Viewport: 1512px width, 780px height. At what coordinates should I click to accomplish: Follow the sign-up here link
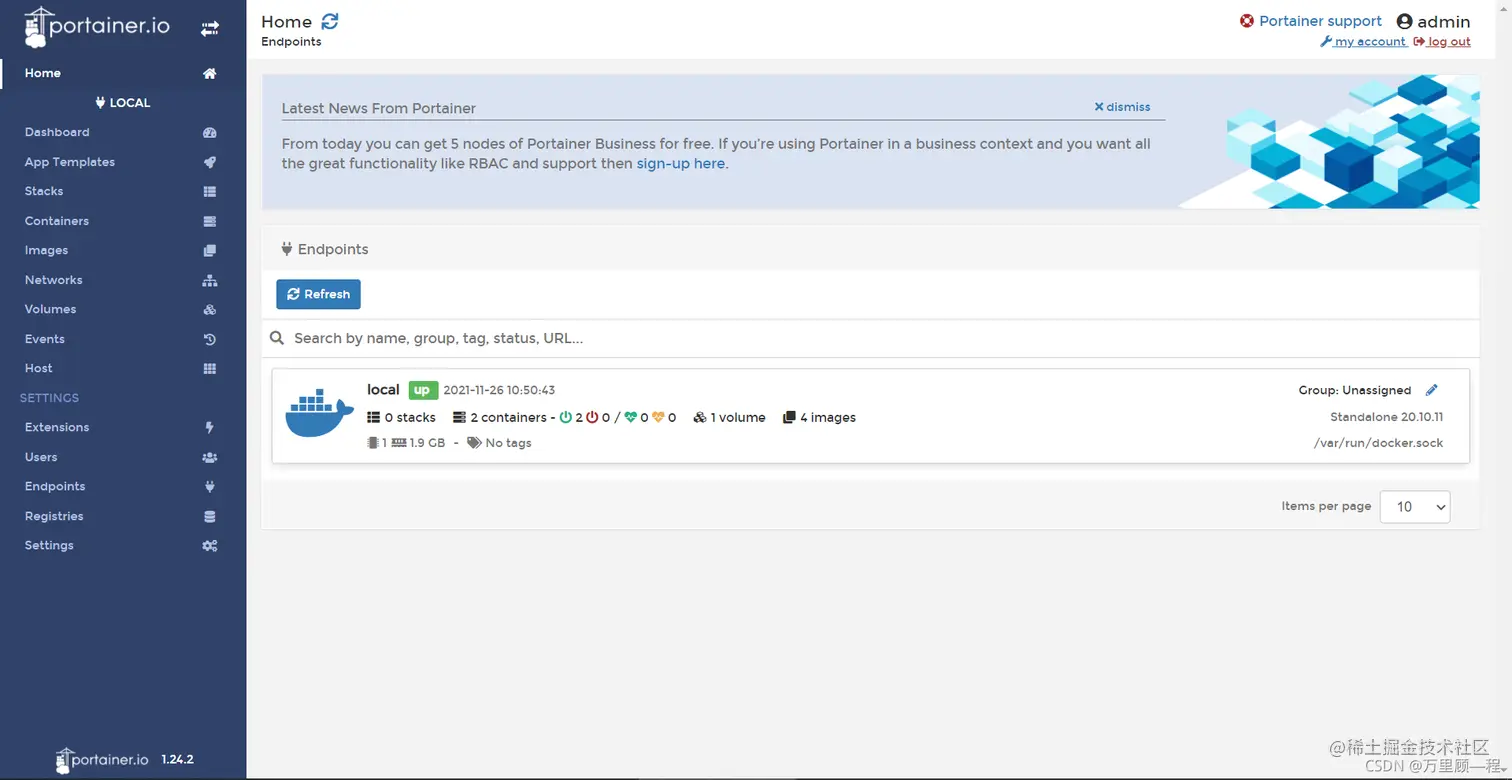pyautogui.click(x=681, y=164)
